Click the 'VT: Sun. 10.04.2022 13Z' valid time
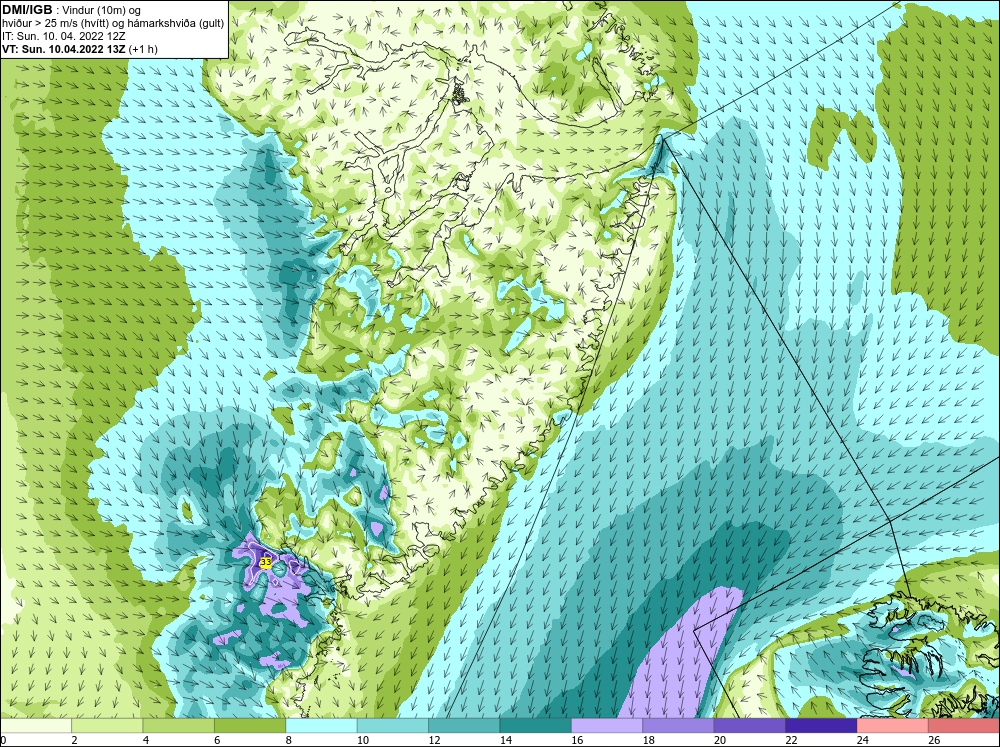 64,49
